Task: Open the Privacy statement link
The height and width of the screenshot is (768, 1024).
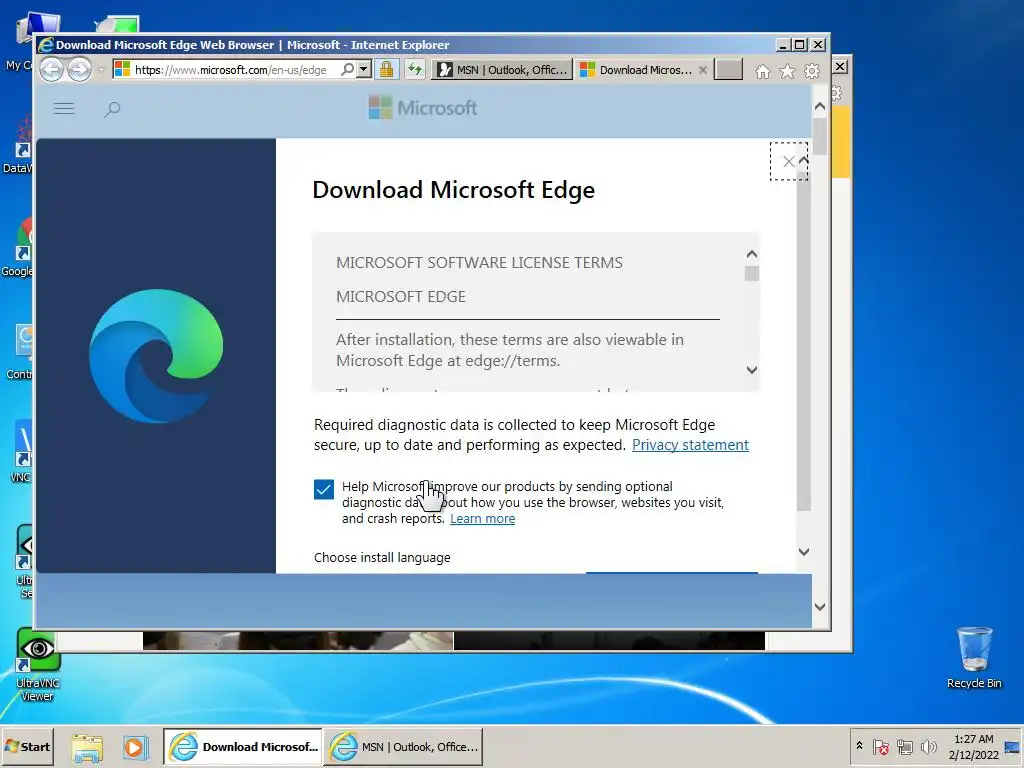Action: point(690,445)
